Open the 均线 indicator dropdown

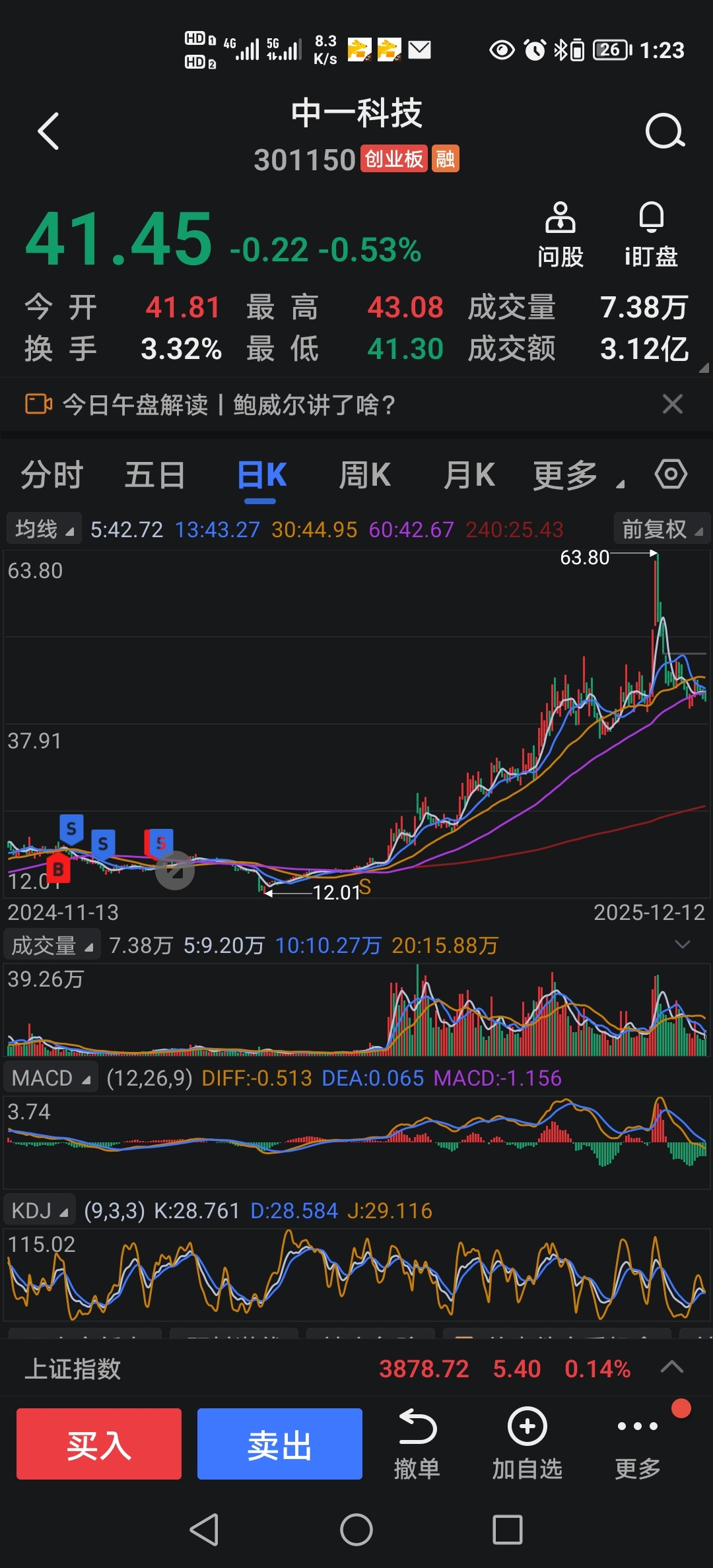click(x=44, y=529)
